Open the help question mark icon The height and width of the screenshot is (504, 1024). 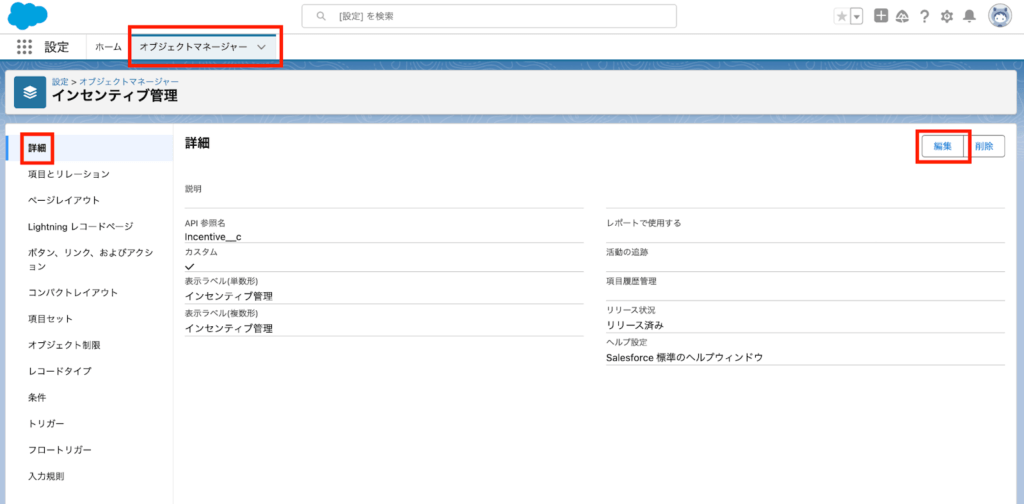point(925,16)
